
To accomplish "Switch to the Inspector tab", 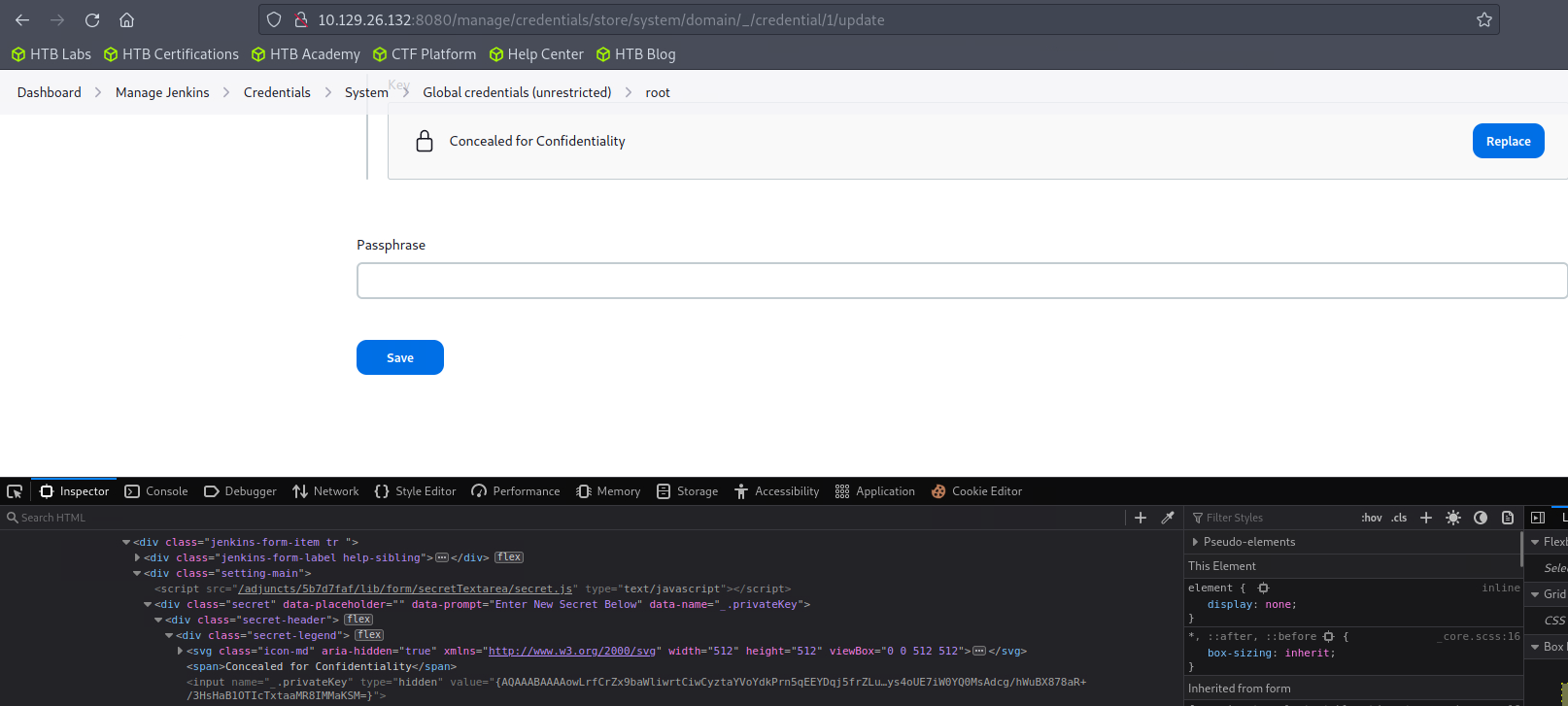I will click(x=74, y=491).
